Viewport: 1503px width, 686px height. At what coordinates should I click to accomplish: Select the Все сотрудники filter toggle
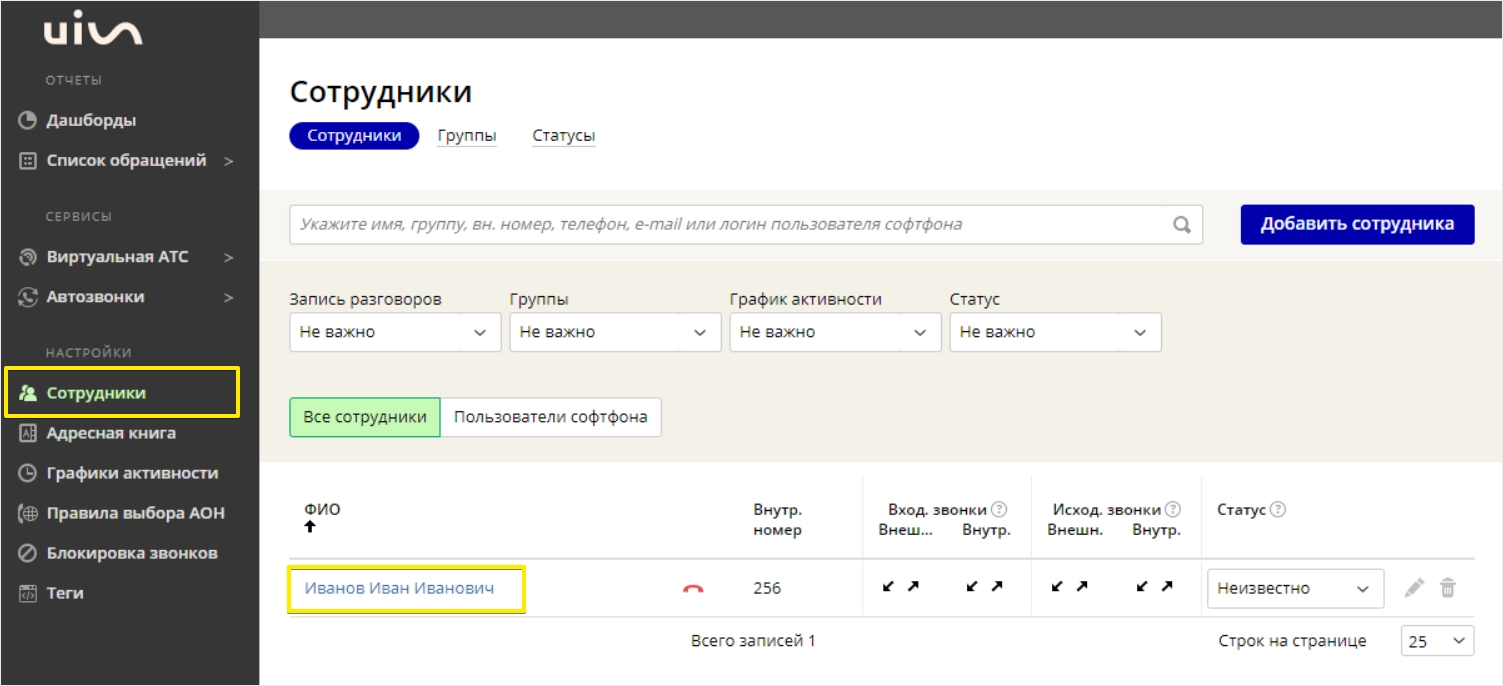pyautogui.click(x=365, y=417)
